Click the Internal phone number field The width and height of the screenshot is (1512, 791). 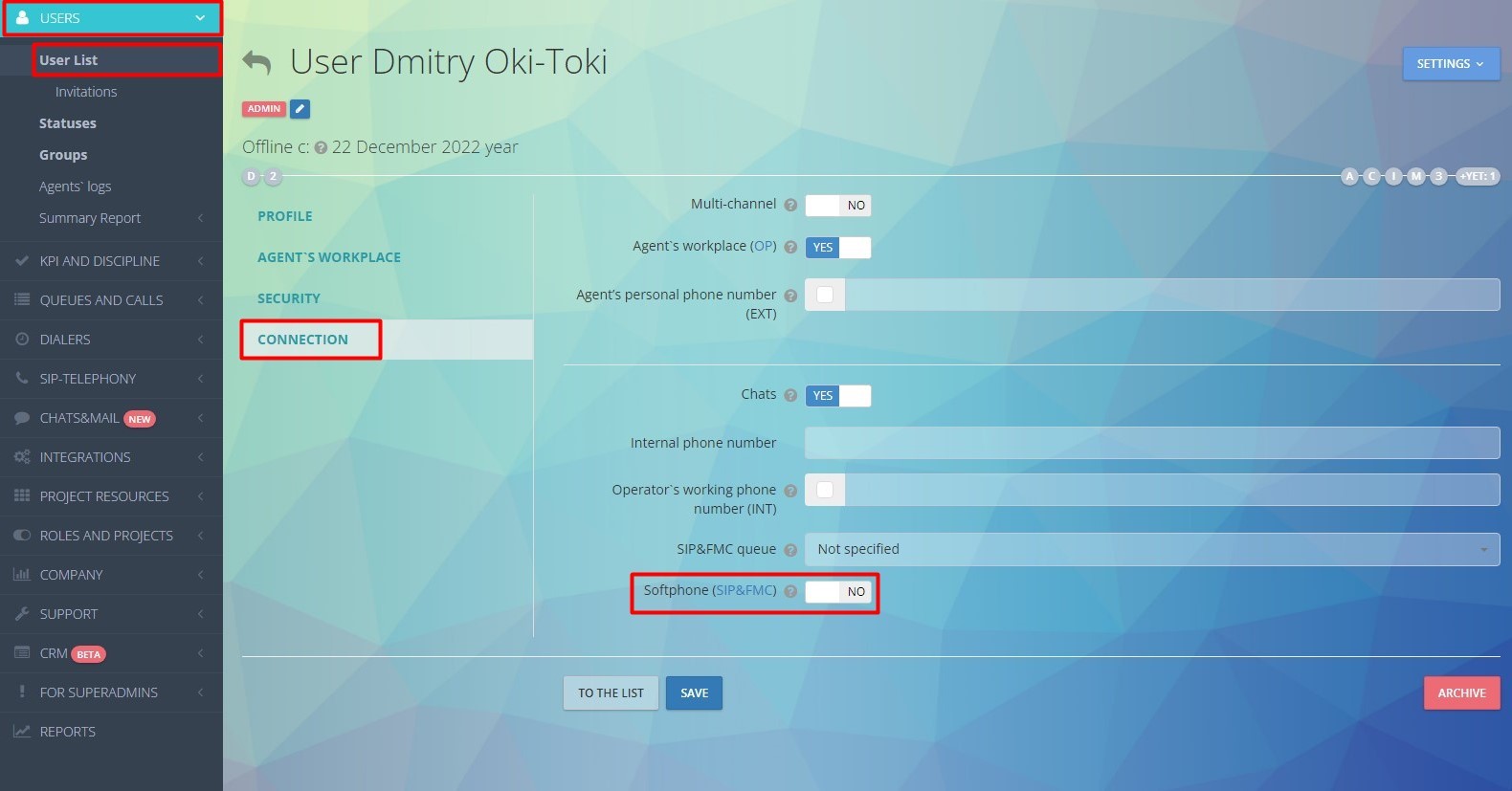click(x=1151, y=443)
